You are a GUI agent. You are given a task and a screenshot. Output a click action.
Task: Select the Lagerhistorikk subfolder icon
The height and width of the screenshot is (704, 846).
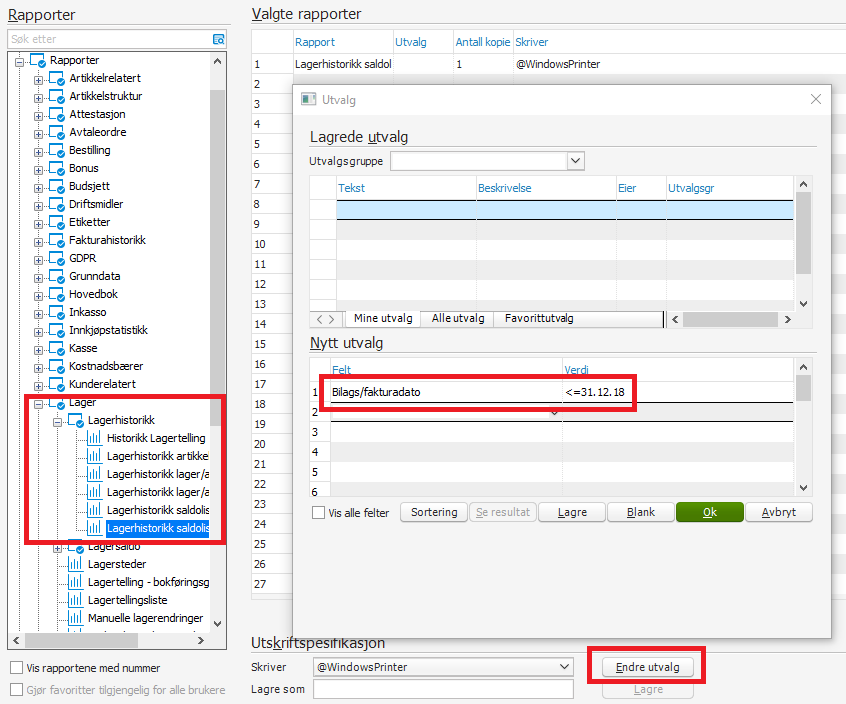(76, 420)
